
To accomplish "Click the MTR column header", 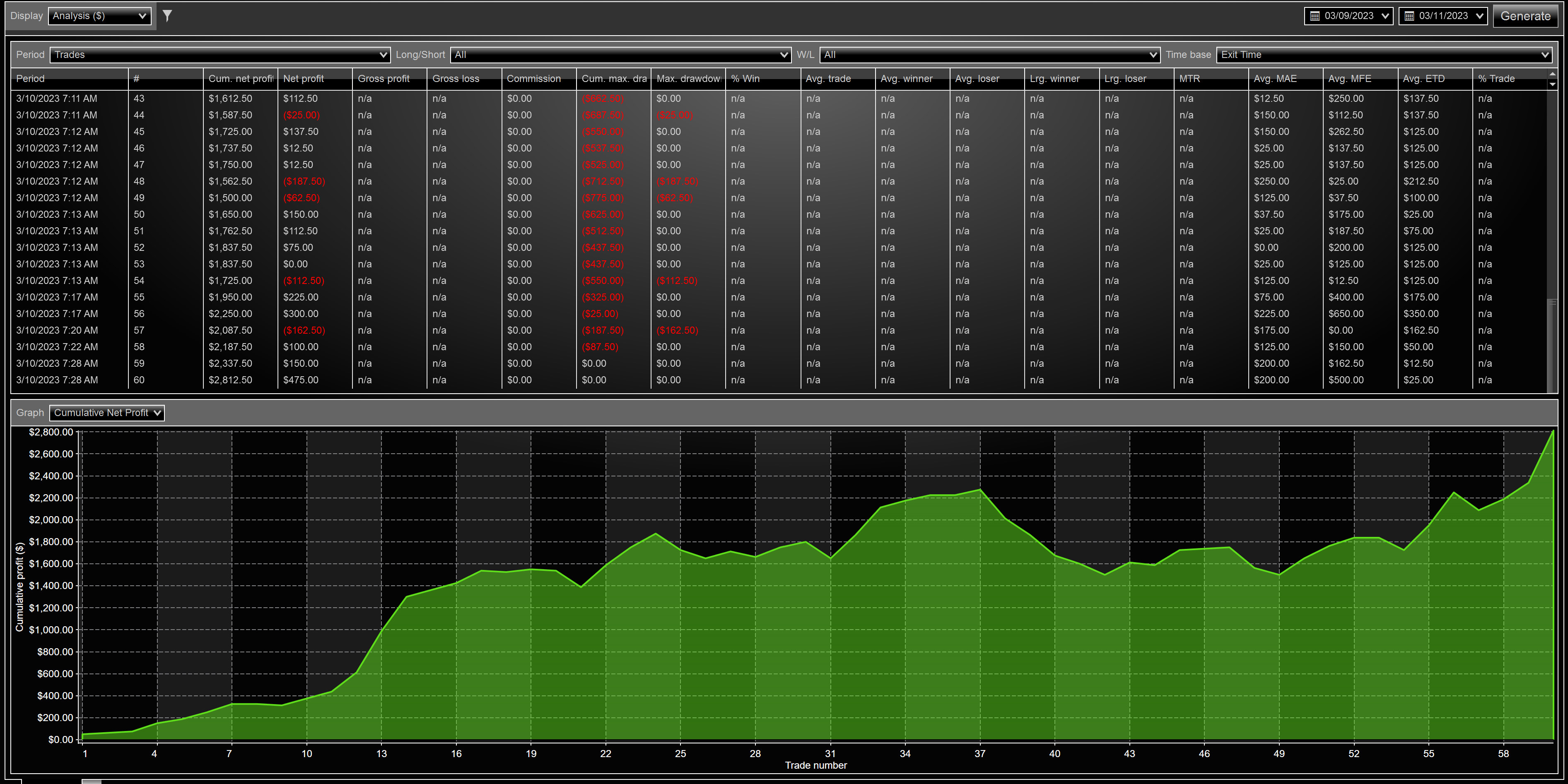I will (1211, 79).
